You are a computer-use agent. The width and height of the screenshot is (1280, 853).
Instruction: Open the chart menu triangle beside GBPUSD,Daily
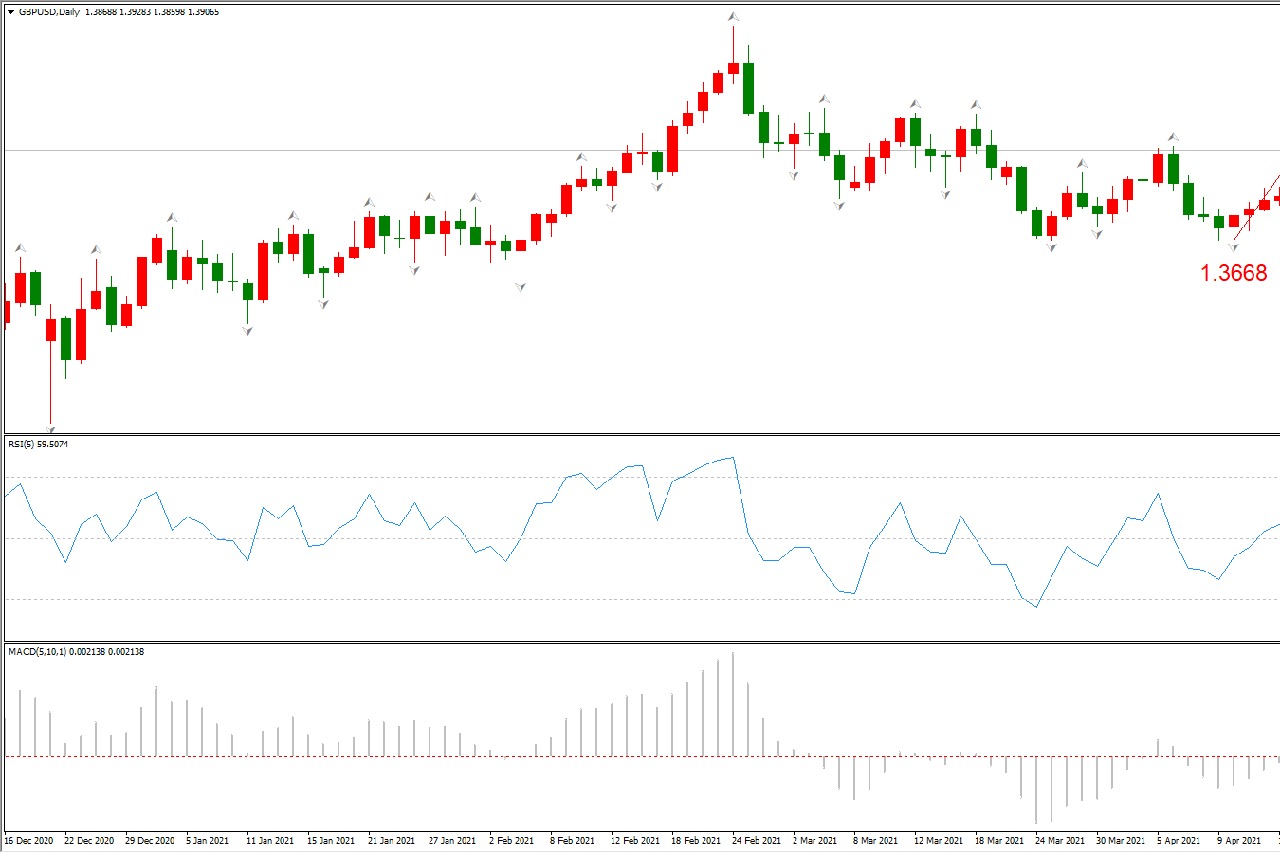[x=11, y=12]
